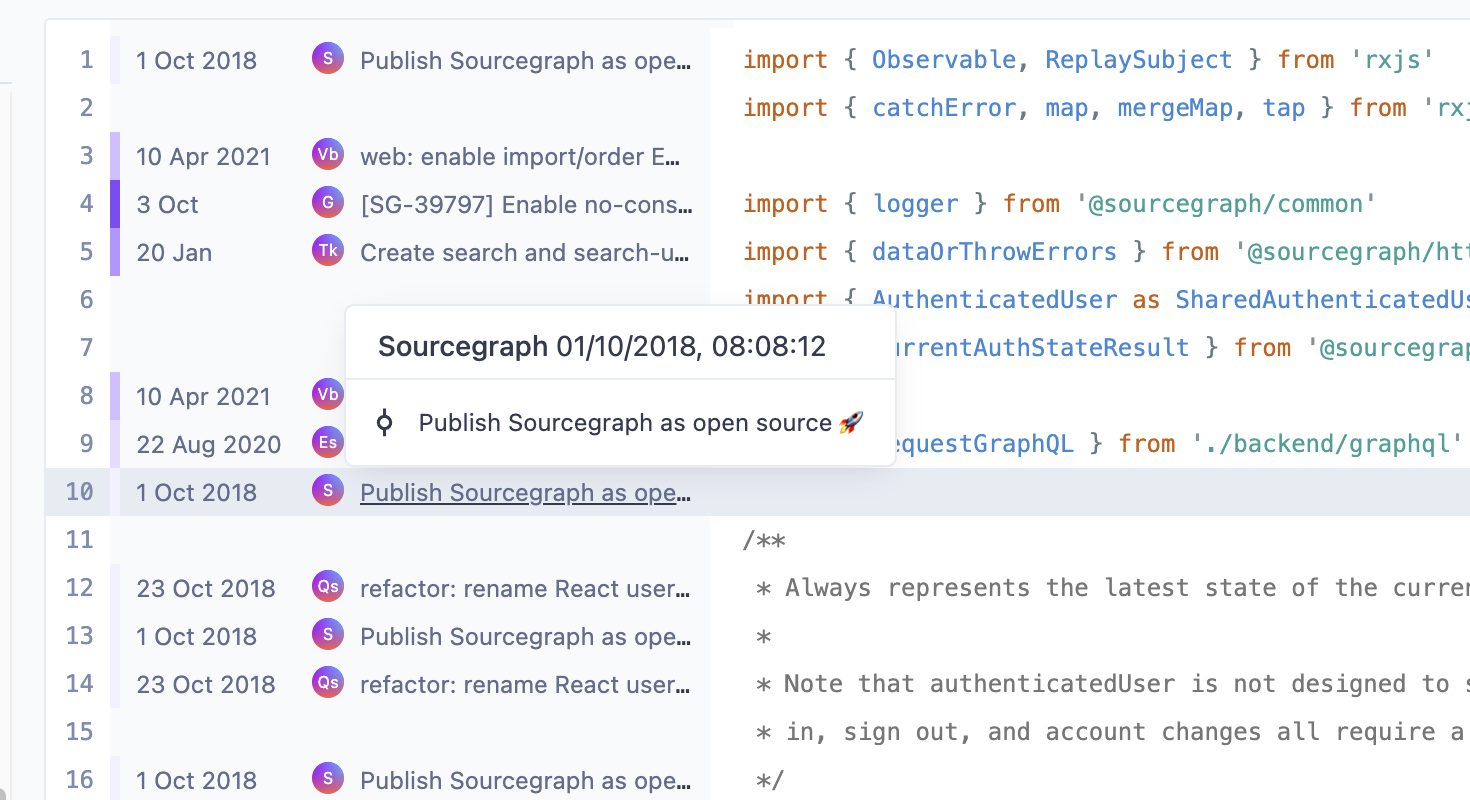Open 'refactor: rename React user…' on line 14
This screenshot has width=1470, height=800.
[526, 685]
